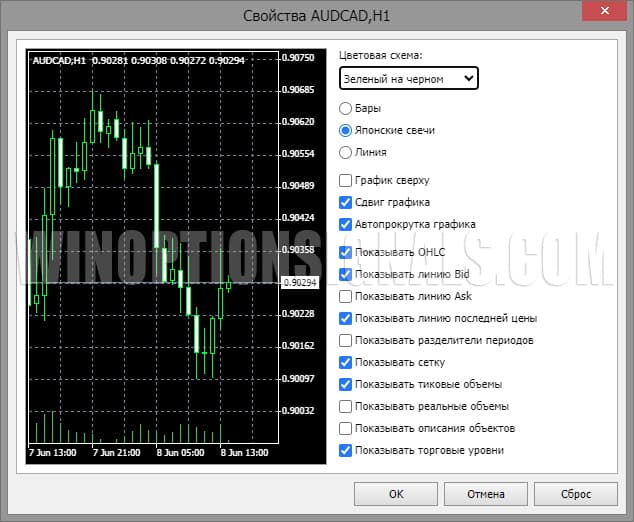Enable Показывать реальные объемы checkbox

pos(346,406)
